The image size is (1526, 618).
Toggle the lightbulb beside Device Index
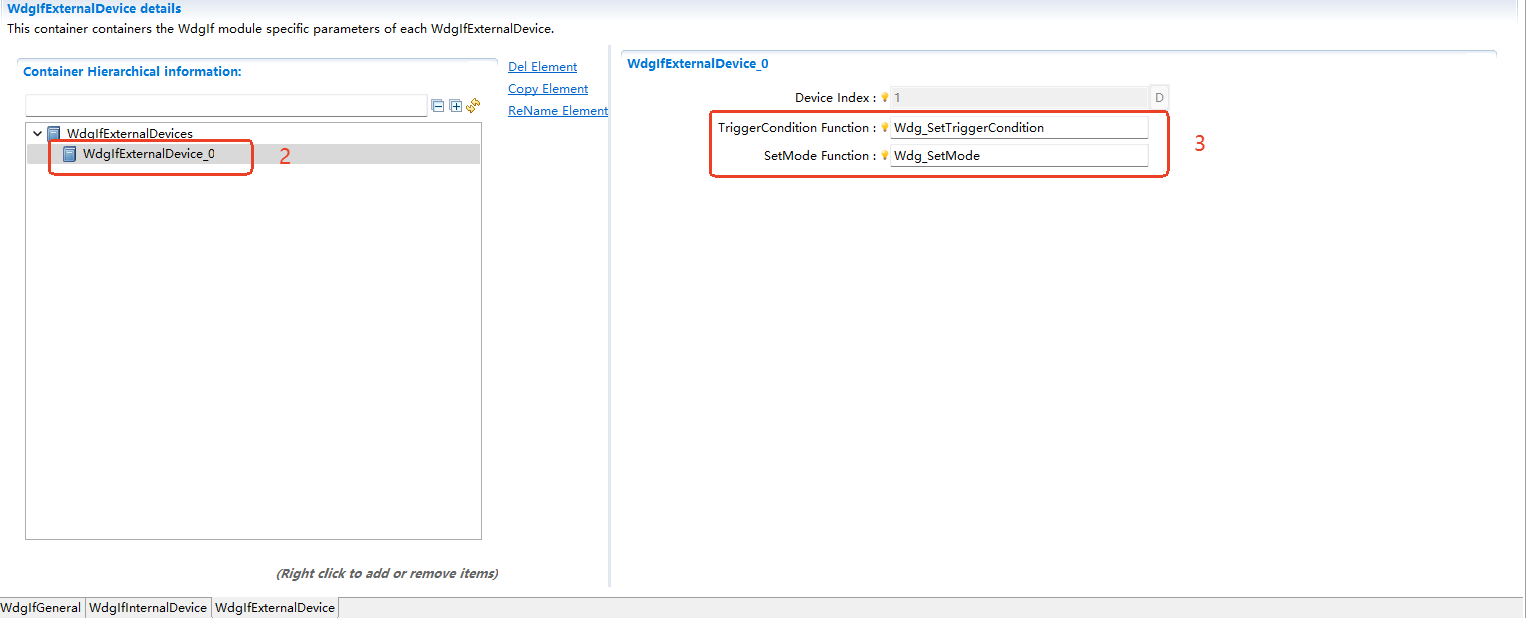coord(884,97)
